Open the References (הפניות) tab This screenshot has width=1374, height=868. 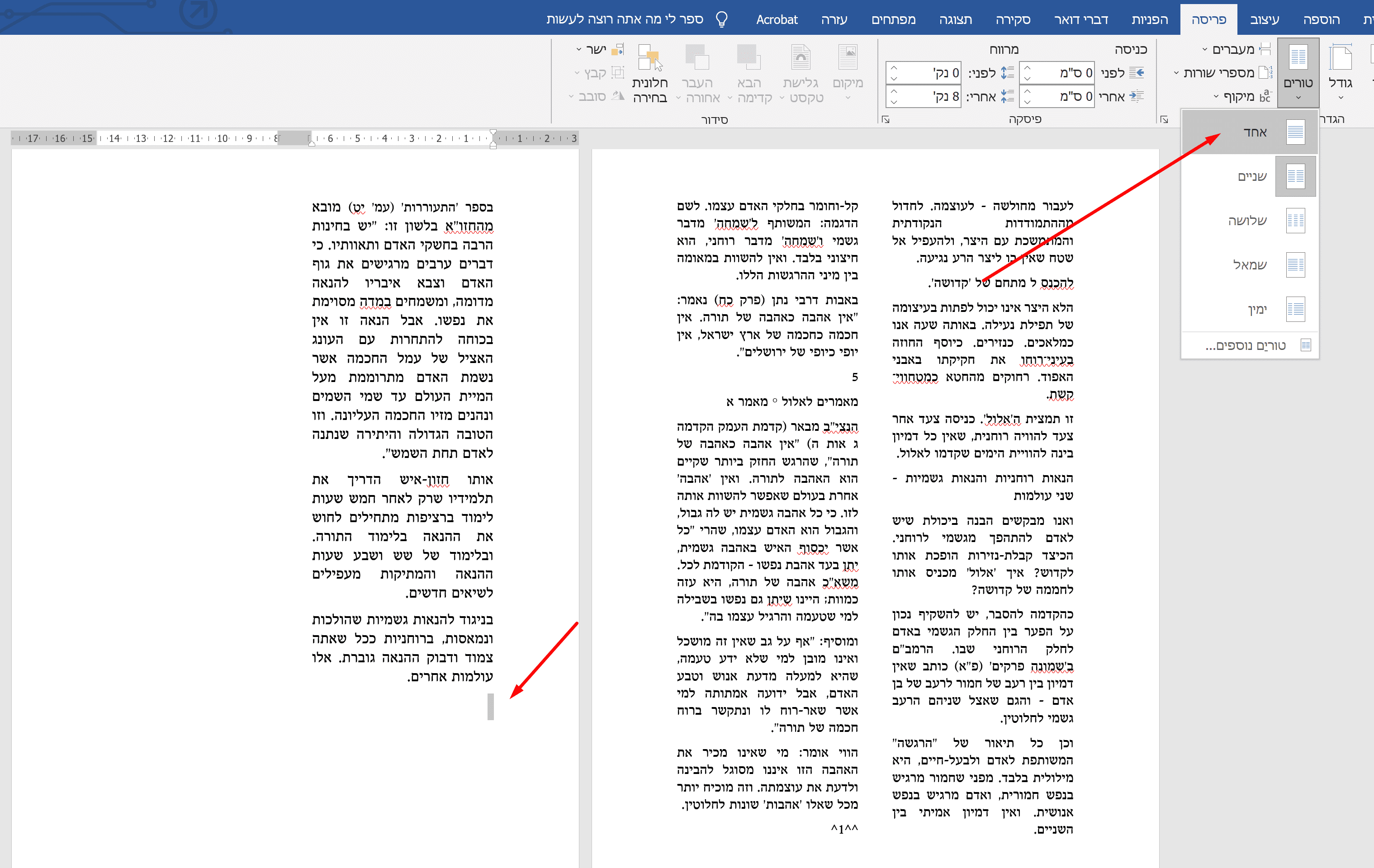point(1149,19)
